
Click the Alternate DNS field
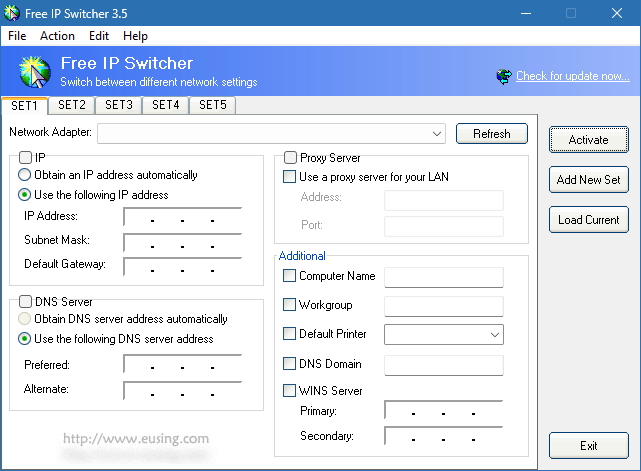tap(183, 390)
